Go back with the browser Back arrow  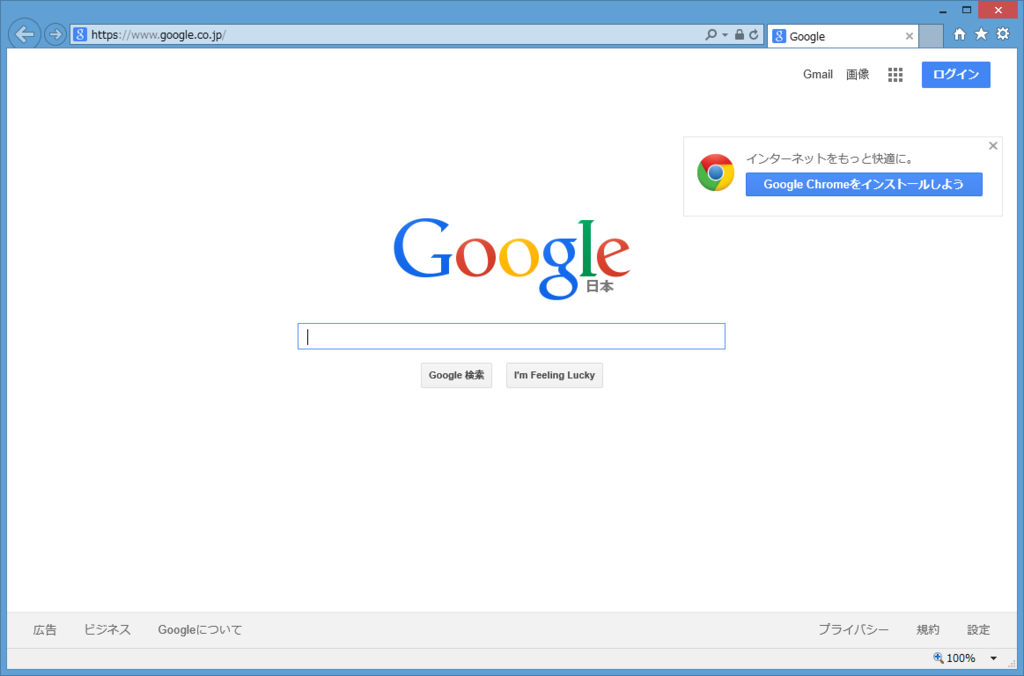[x=25, y=33]
